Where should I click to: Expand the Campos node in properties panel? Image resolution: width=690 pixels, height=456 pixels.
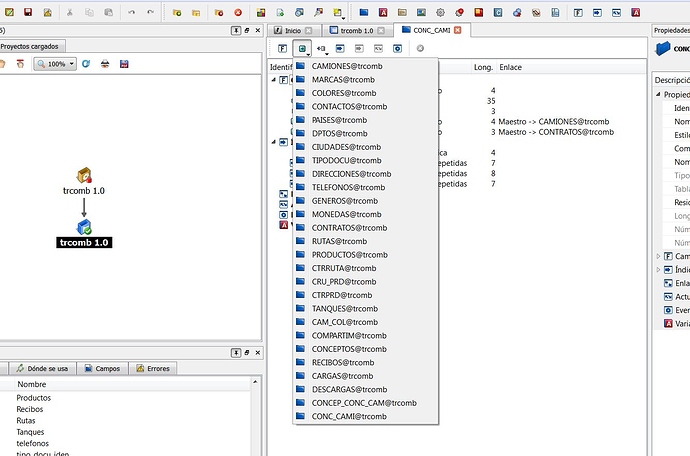[658, 256]
